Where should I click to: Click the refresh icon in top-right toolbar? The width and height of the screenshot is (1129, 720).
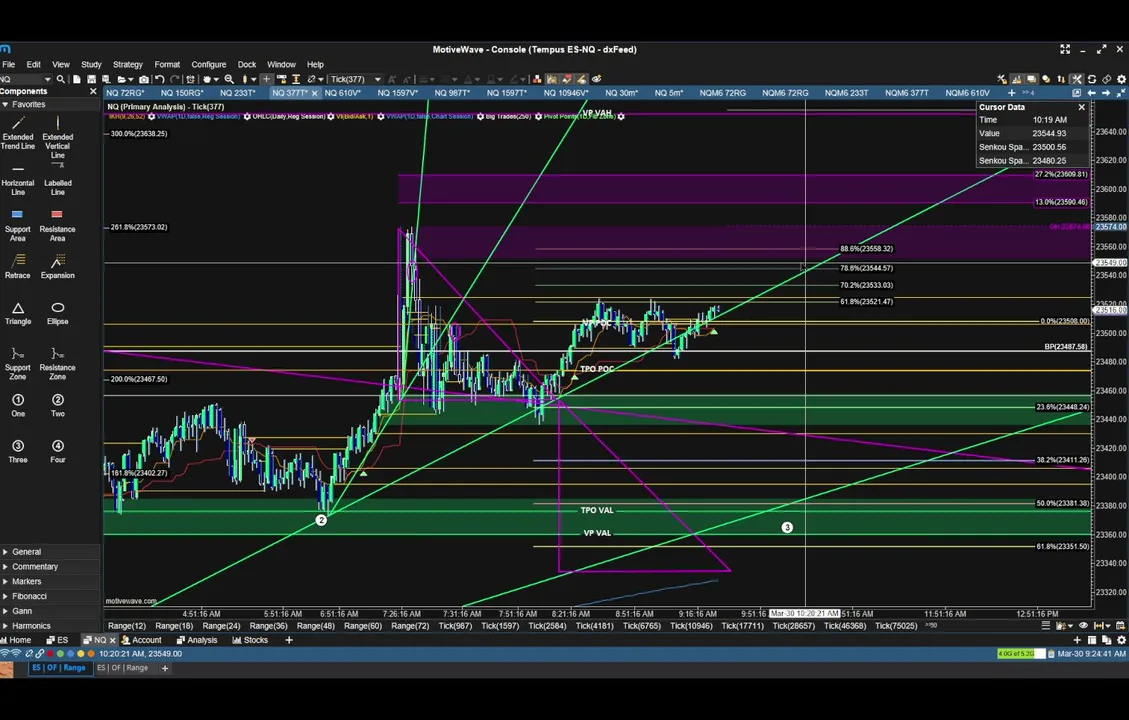tap(1092, 79)
